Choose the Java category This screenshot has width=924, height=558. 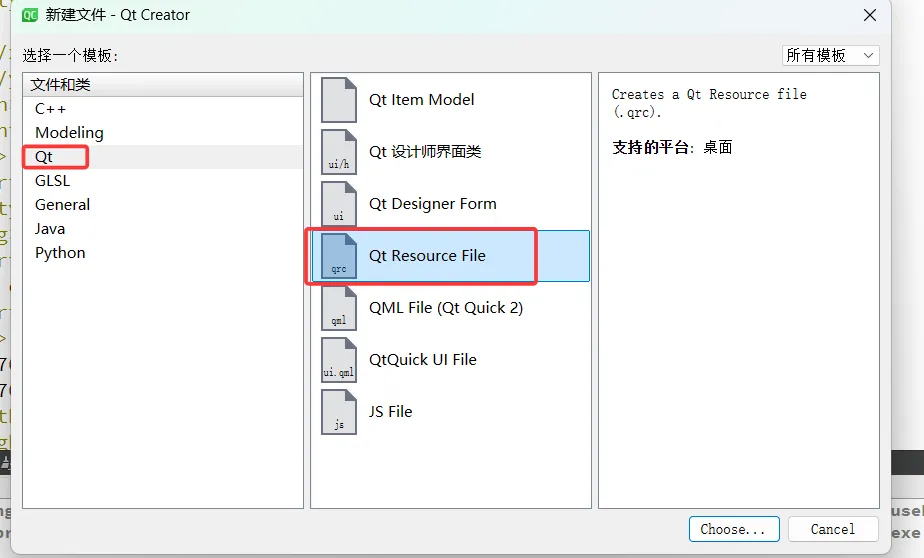point(163,229)
